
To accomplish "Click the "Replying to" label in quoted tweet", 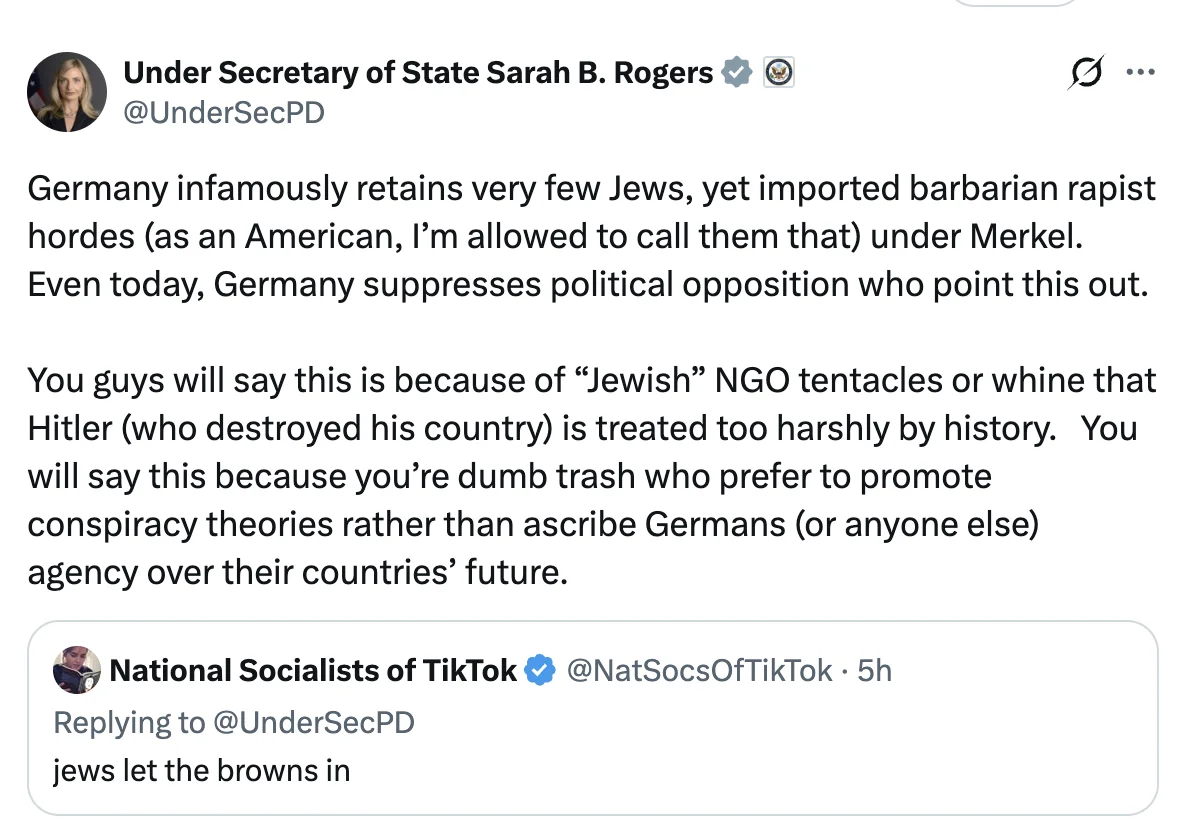I will 128,722.
